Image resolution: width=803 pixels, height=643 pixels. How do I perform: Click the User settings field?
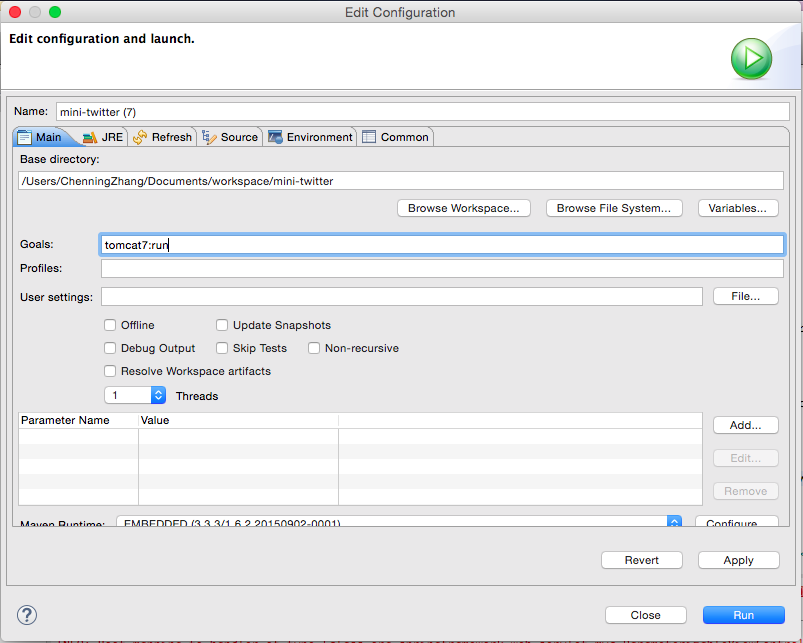click(x=402, y=296)
